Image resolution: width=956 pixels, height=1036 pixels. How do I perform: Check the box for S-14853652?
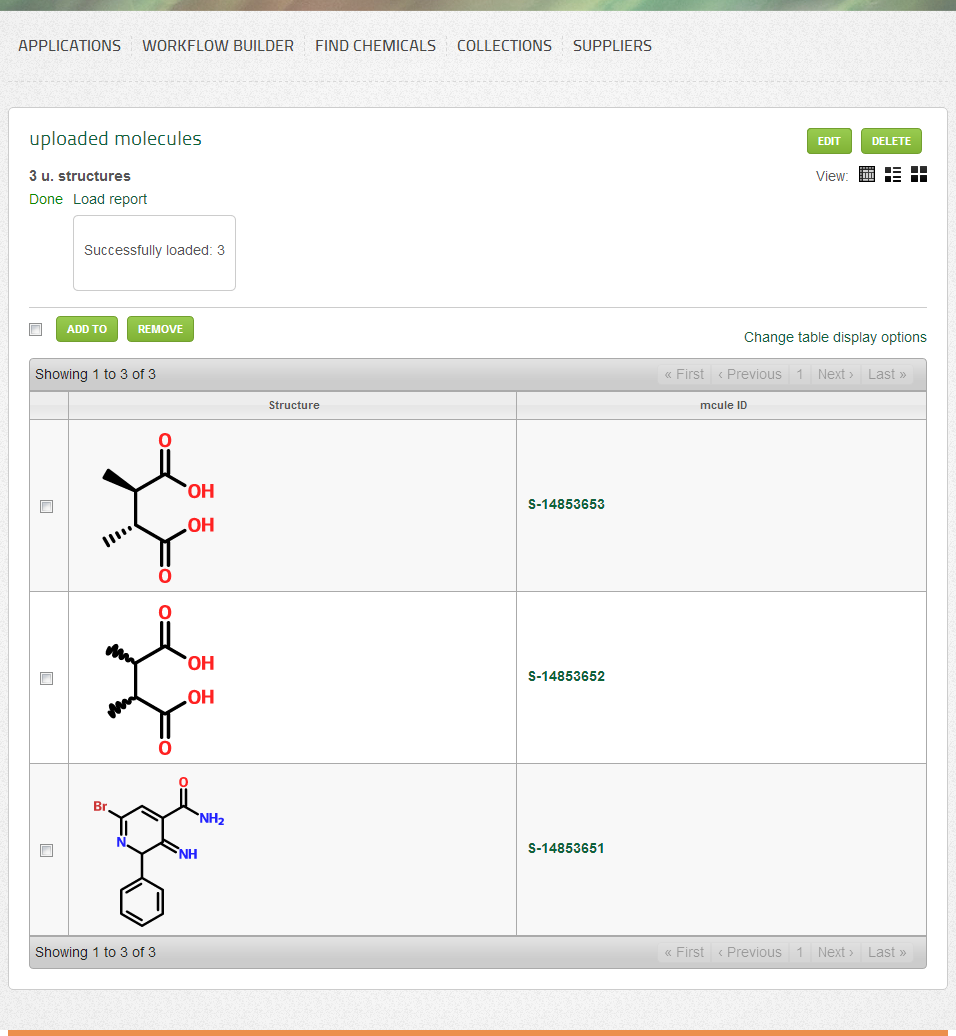tap(46, 679)
